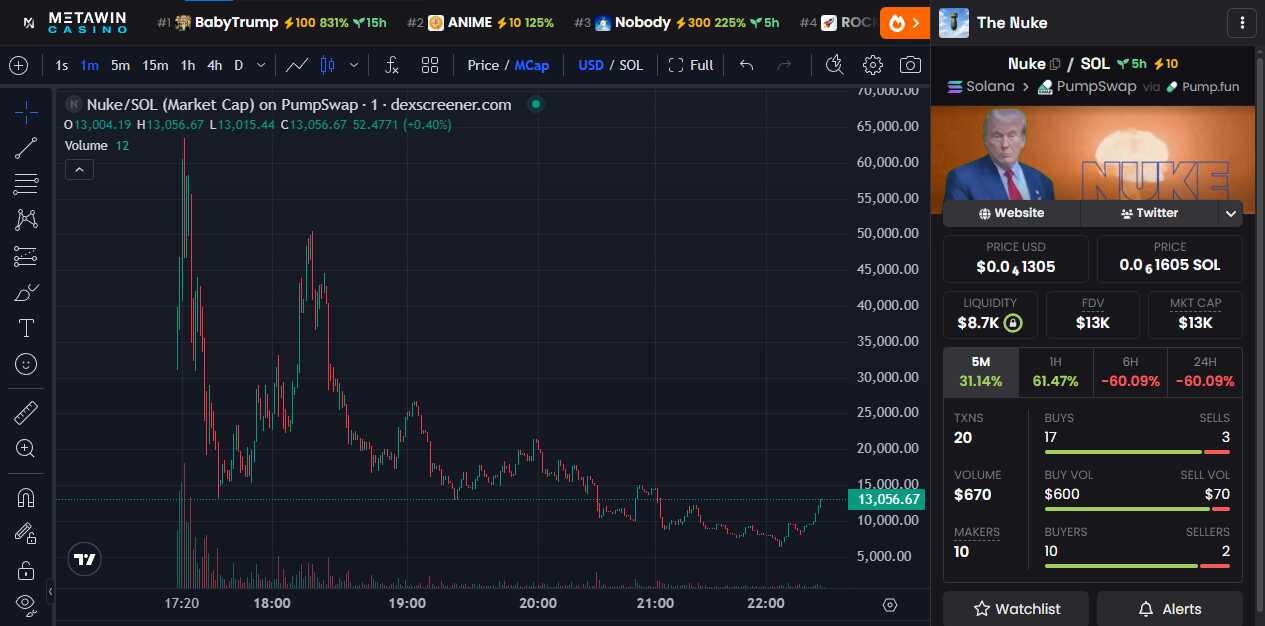1265x626 pixels.
Task: Open the emoji icons tool
Action: 26,364
